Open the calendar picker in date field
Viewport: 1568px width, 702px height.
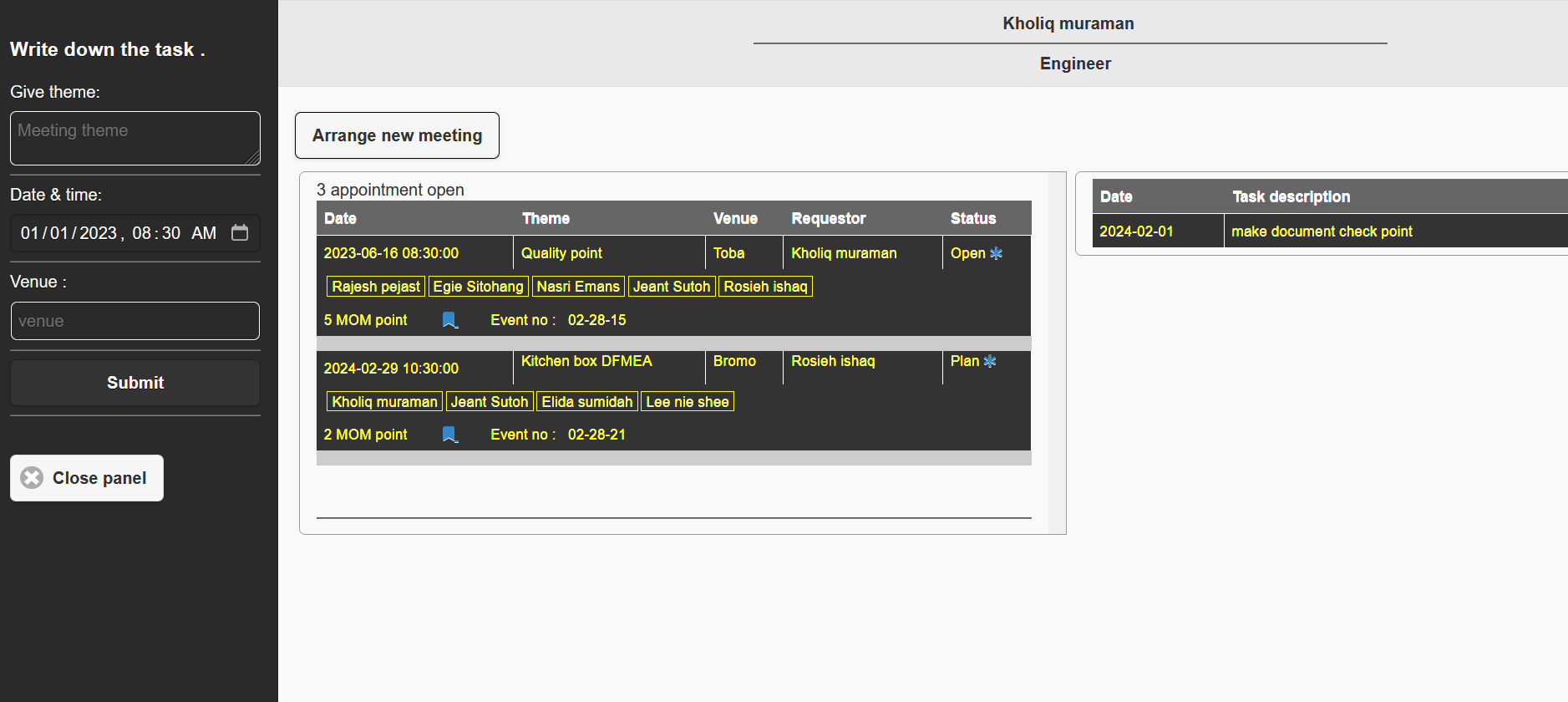coord(240,232)
